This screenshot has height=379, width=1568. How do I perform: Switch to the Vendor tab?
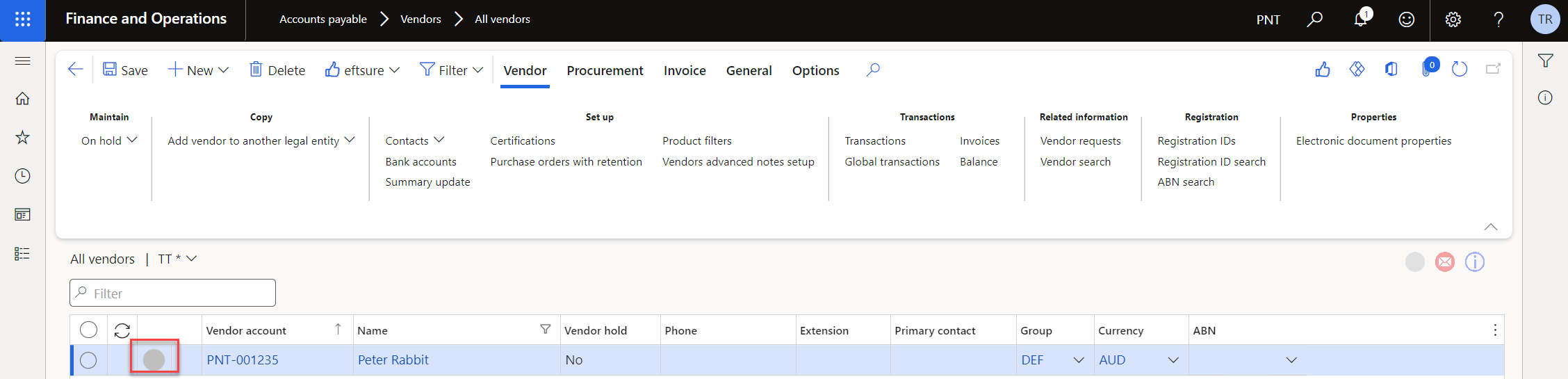click(x=525, y=70)
